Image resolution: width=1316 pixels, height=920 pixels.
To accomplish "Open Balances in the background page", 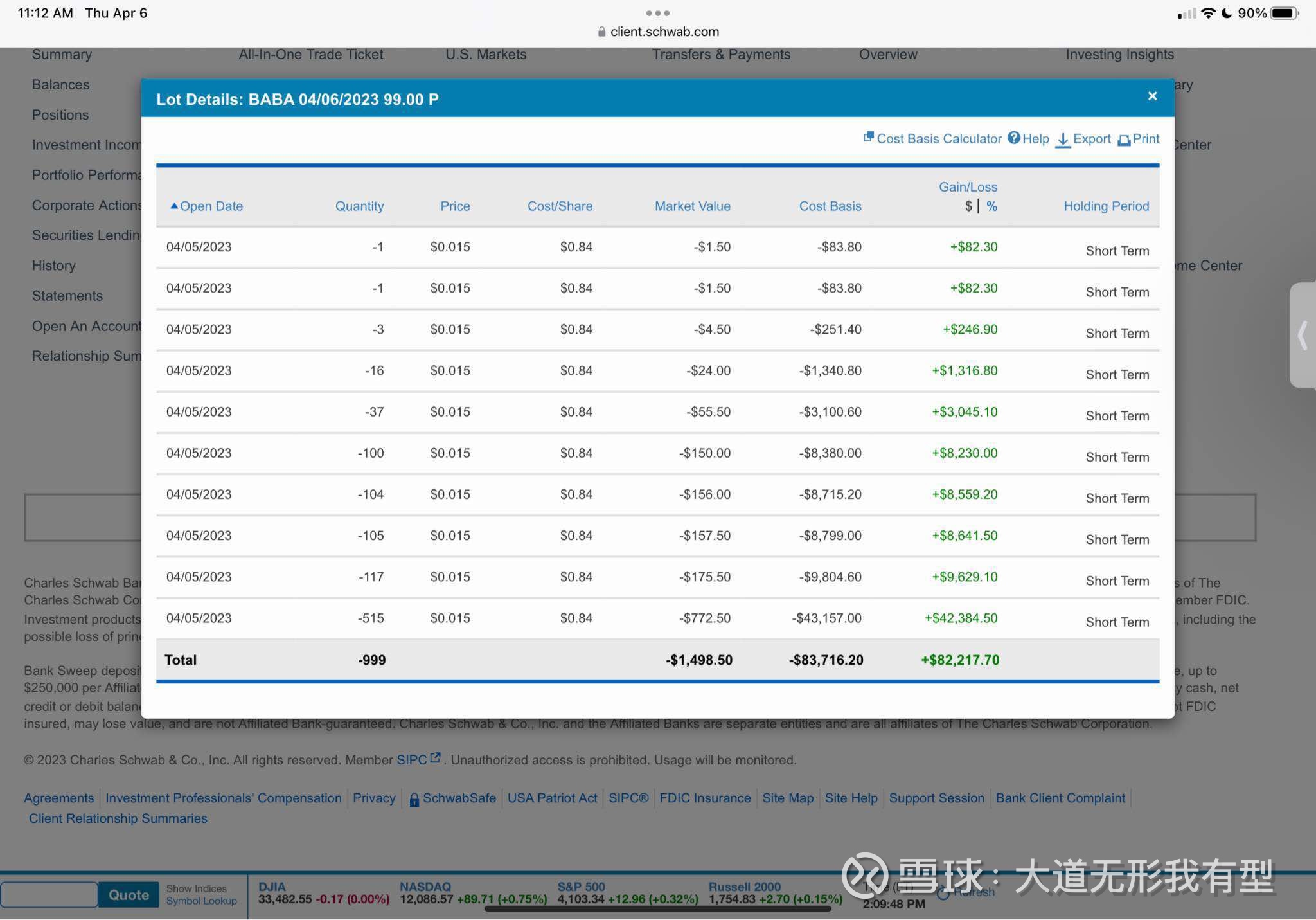I will [60, 84].
